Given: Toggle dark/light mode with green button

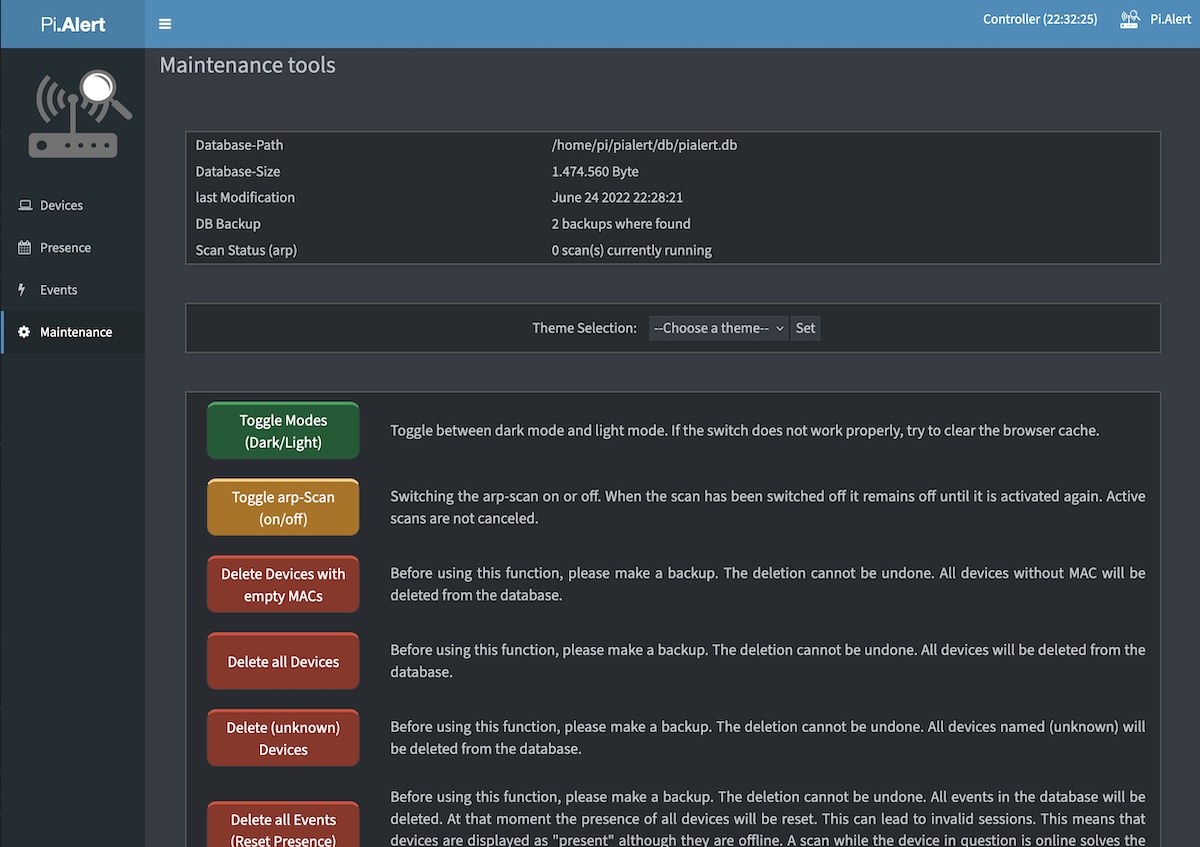Looking at the screenshot, I should pyautogui.click(x=283, y=431).
